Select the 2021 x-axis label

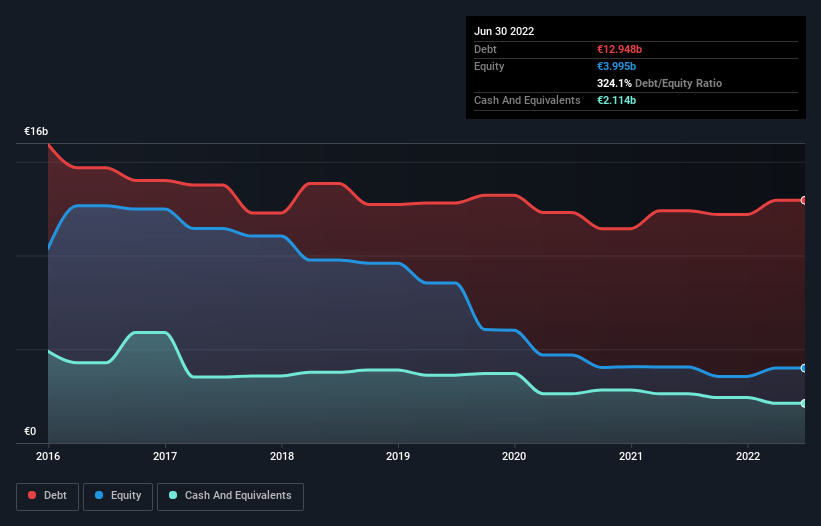coord(631,456)
